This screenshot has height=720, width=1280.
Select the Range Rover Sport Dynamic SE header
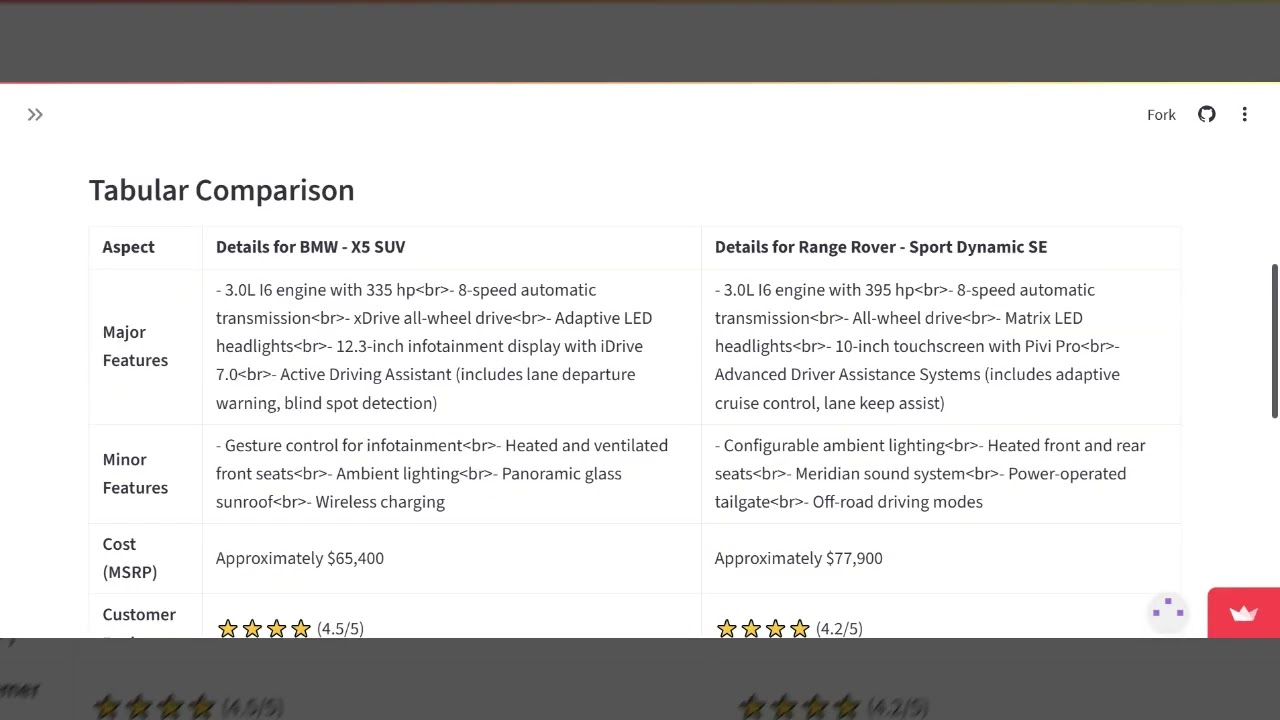pos(880,247)
